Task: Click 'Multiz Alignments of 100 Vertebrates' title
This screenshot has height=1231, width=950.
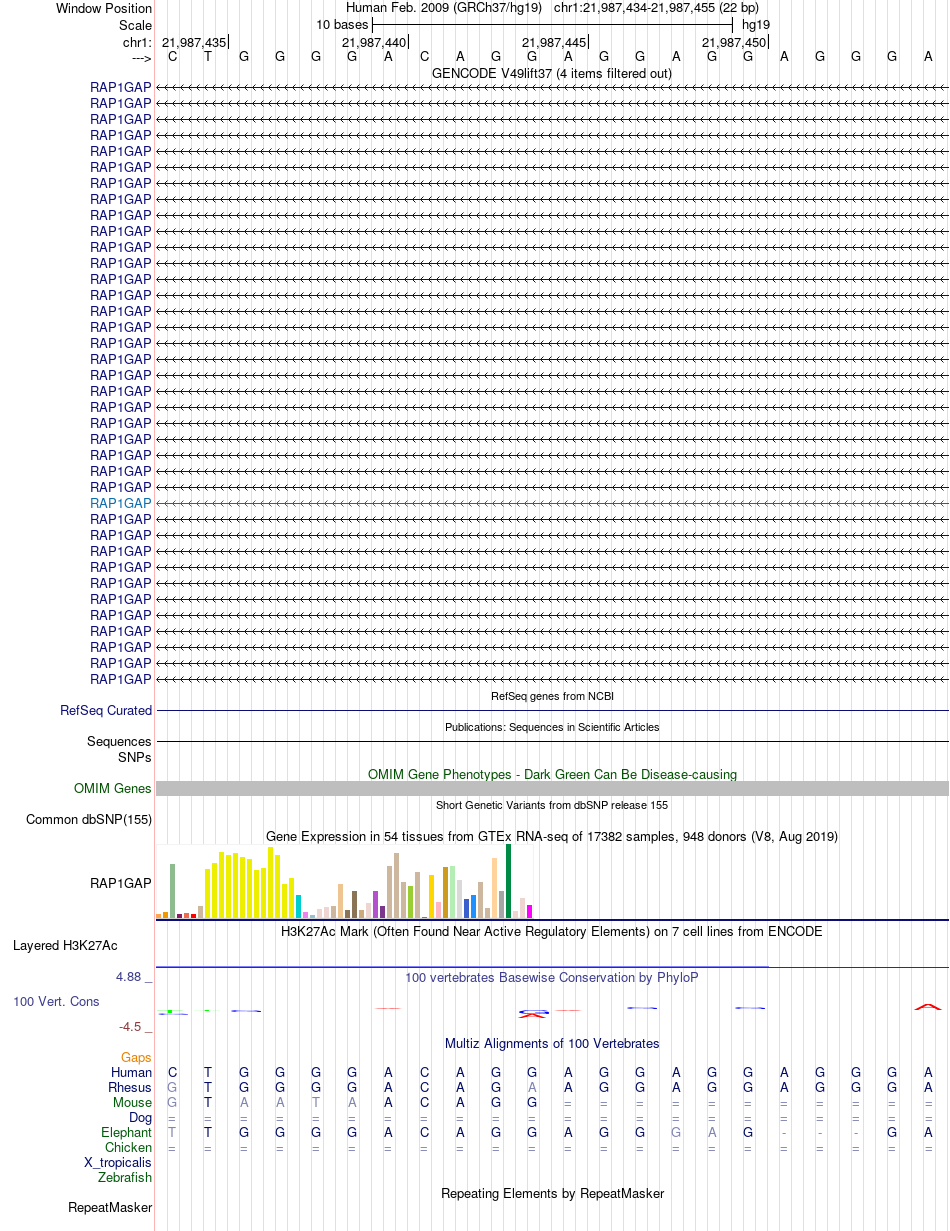Action: [x=552, y=1043]
